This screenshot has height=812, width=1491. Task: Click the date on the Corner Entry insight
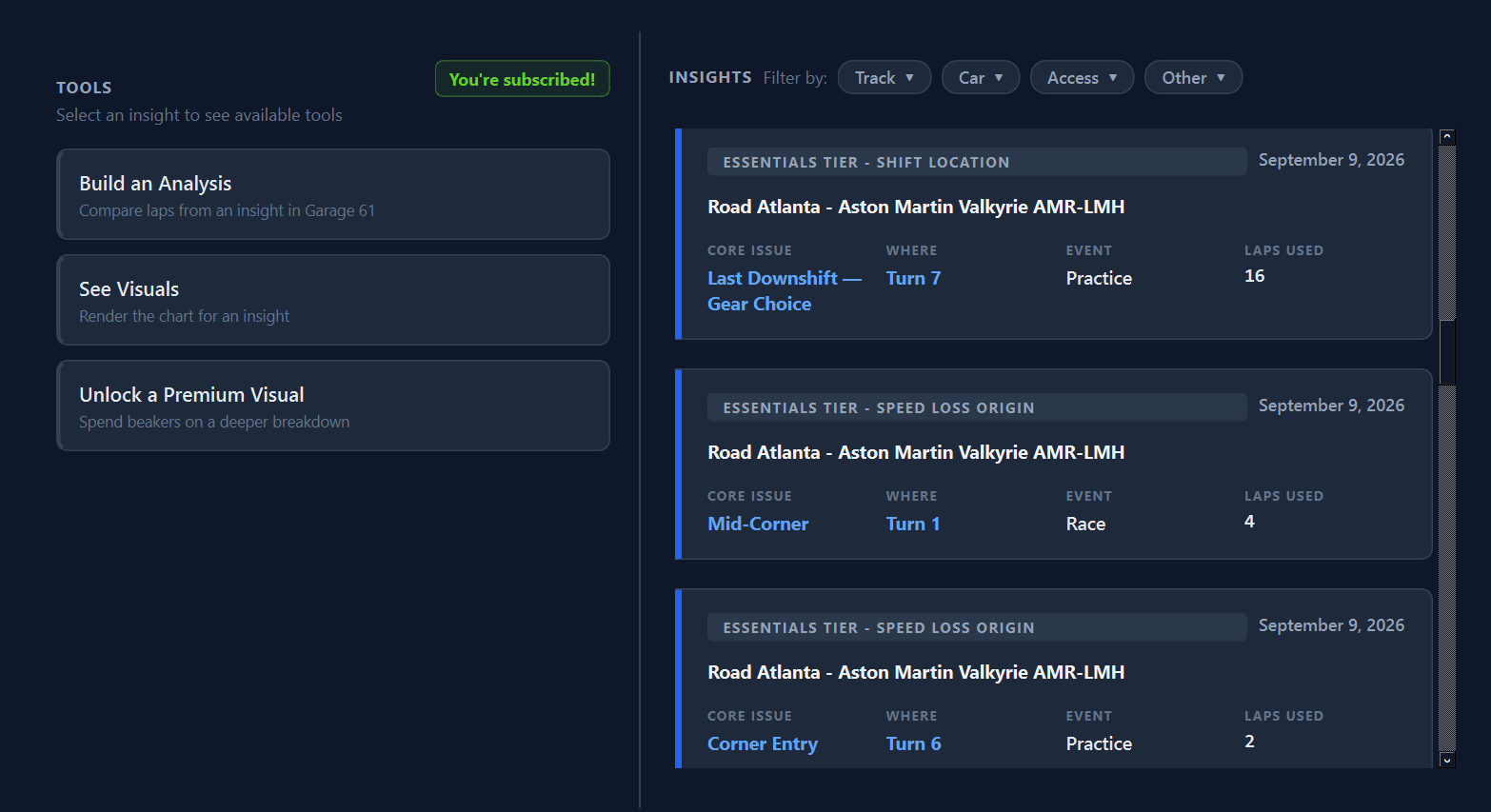coord(1331,625)
